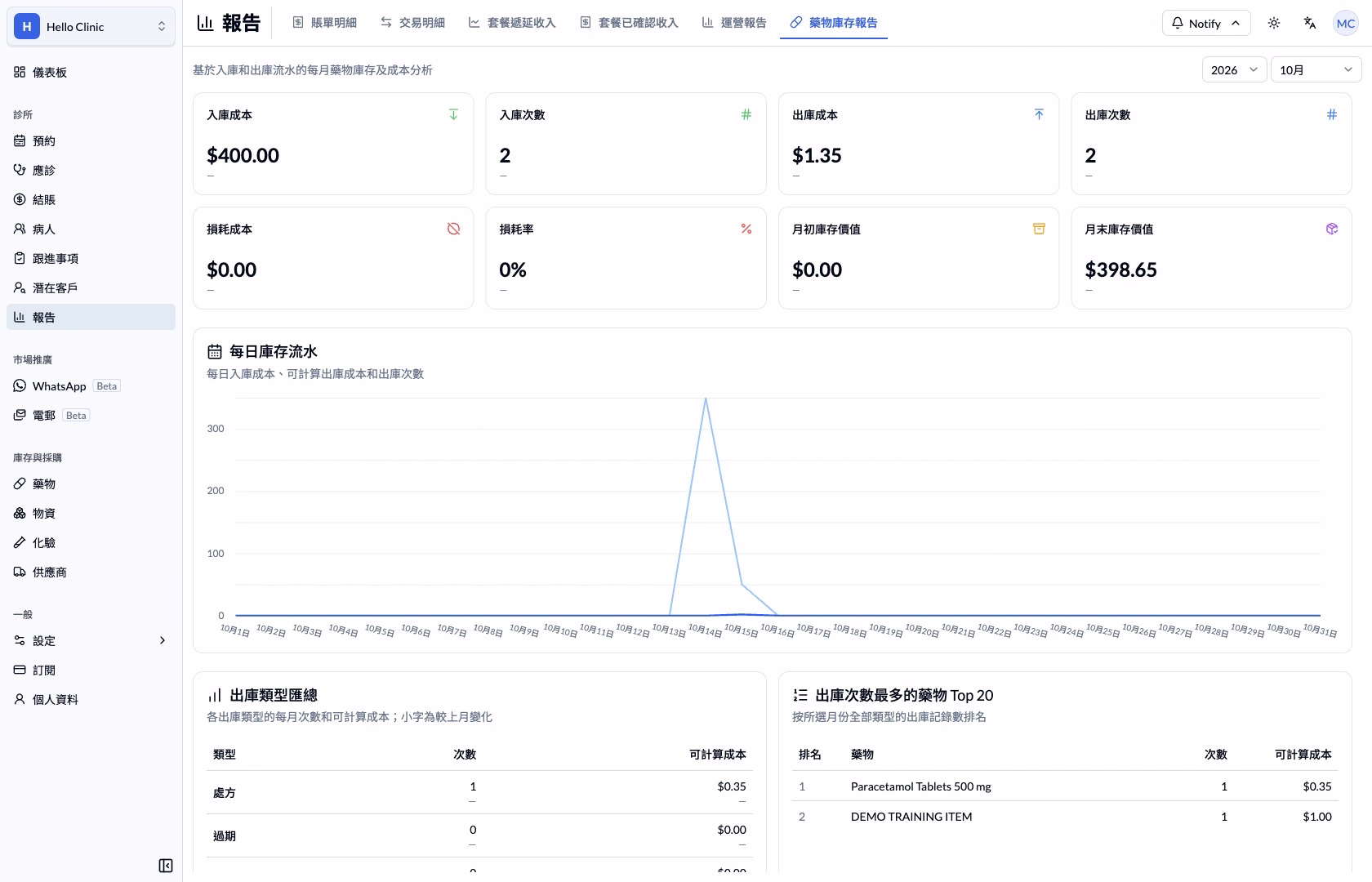
Task: Collapse the sidebar panel
Action: tap(166, 866)
